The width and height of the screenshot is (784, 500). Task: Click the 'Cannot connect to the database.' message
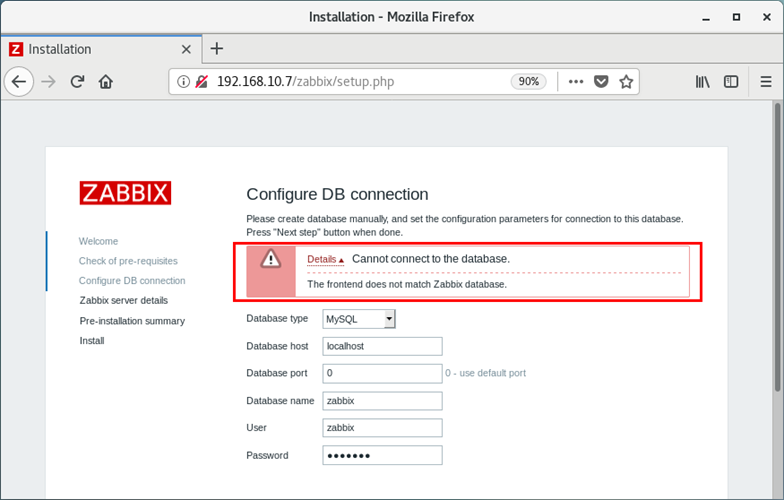click(431, 258)
